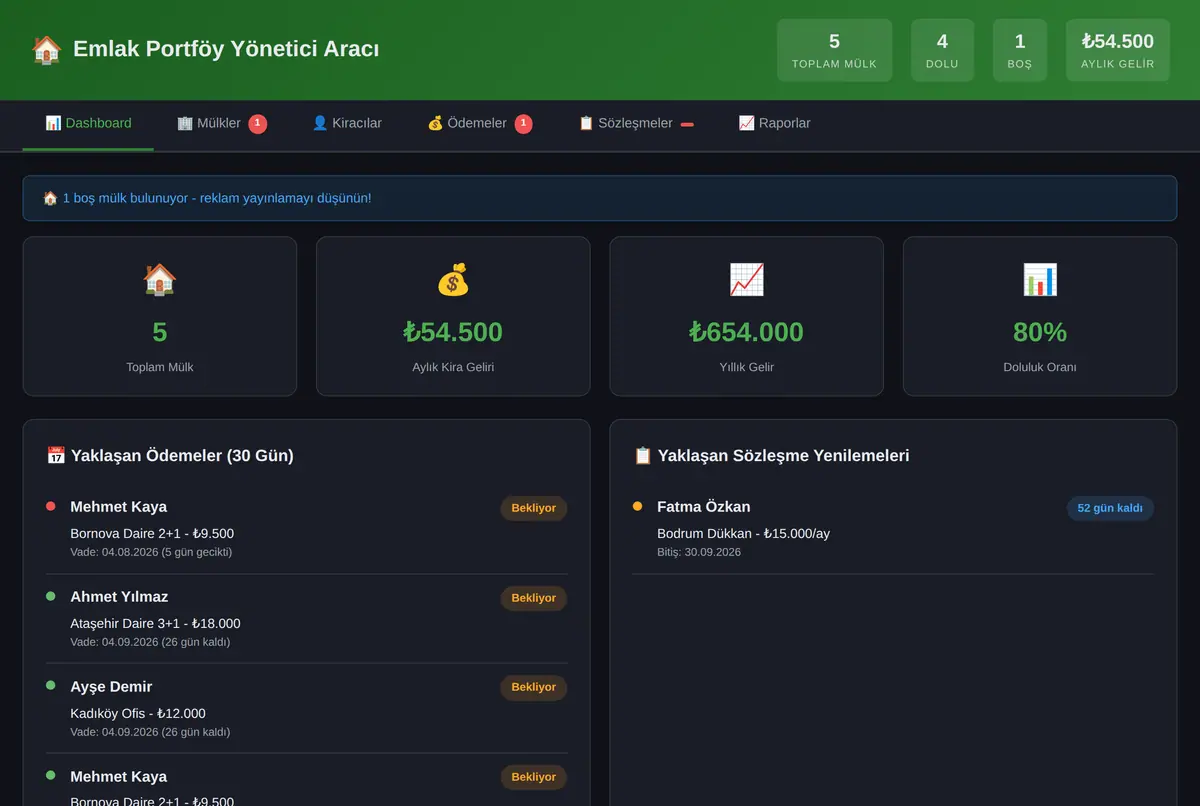Screen dimensions: 1200x806
Task: Select the Sözleşmeler tab
Action: point(636,124)
